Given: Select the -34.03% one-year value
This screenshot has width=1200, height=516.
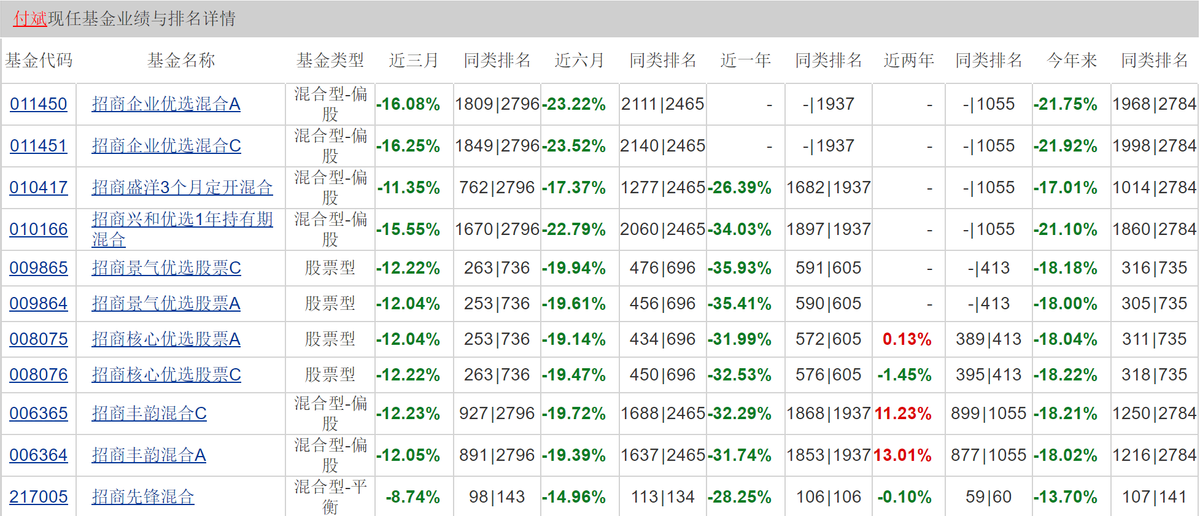Looking at the screenshot, I should point(740,230).
